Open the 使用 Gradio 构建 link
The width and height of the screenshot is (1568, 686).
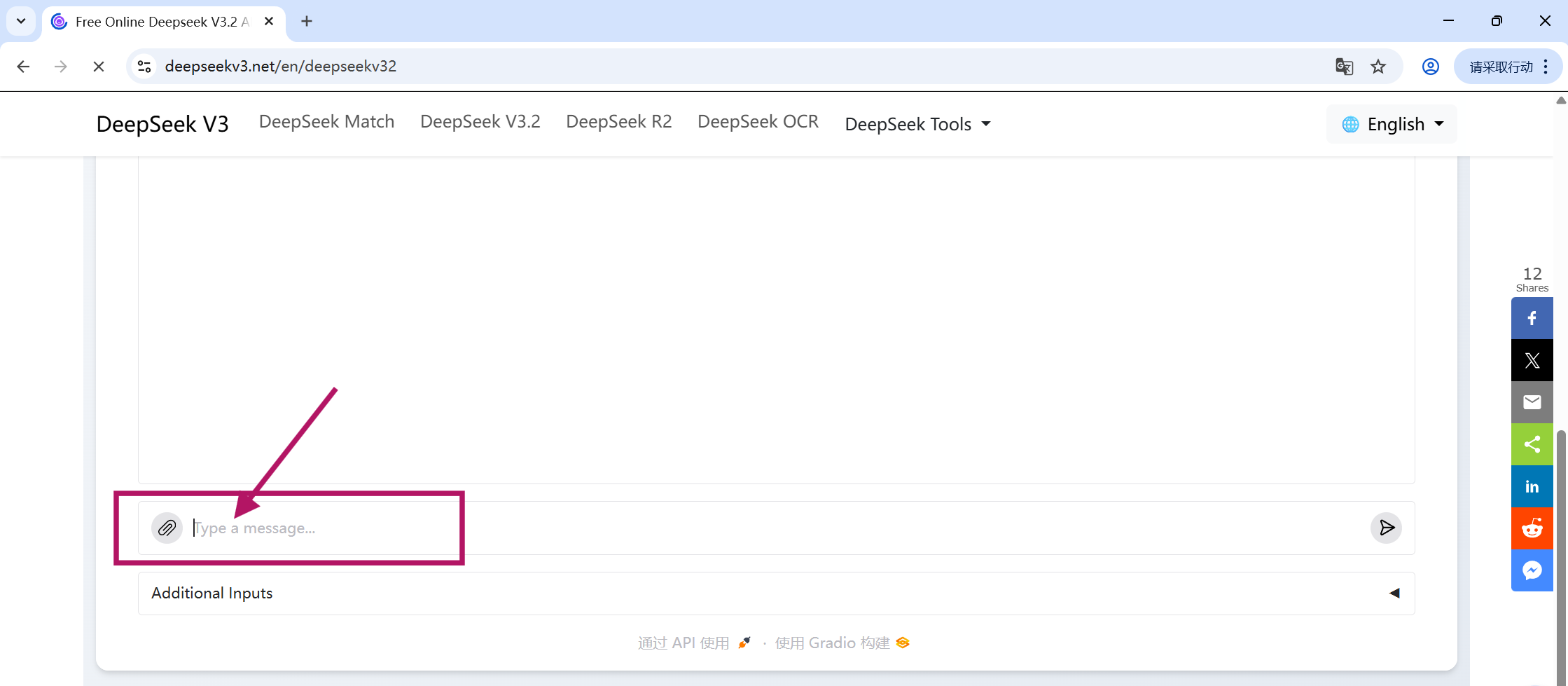(842, 643)
